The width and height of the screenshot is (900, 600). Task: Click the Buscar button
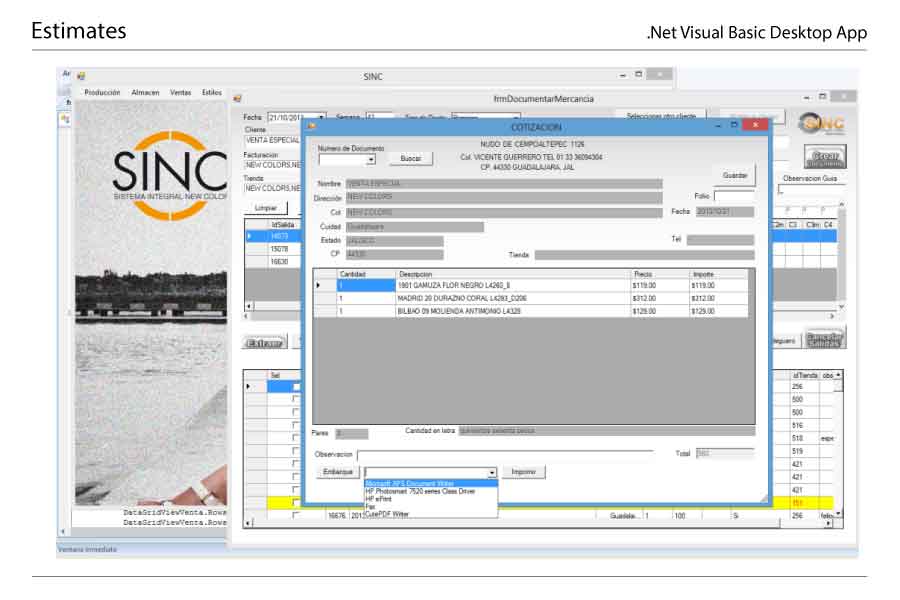(x=410, y=158)
